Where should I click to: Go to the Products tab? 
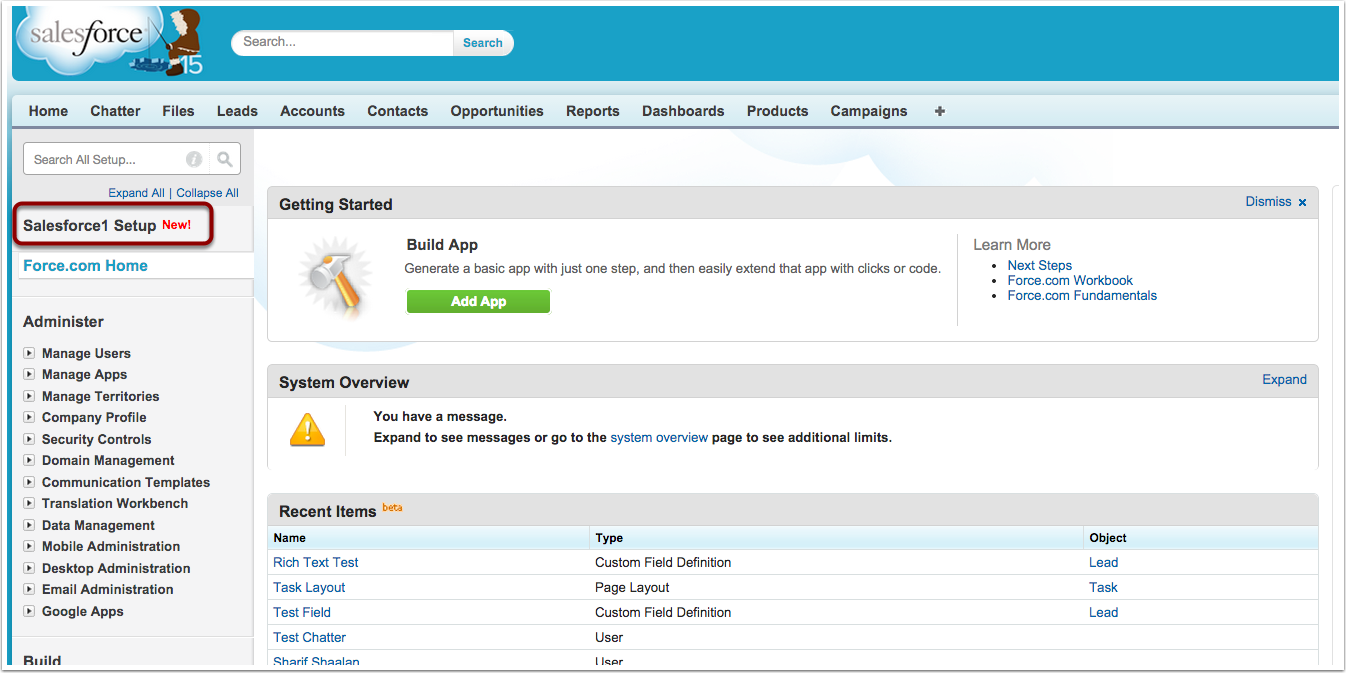pos(777,111)
